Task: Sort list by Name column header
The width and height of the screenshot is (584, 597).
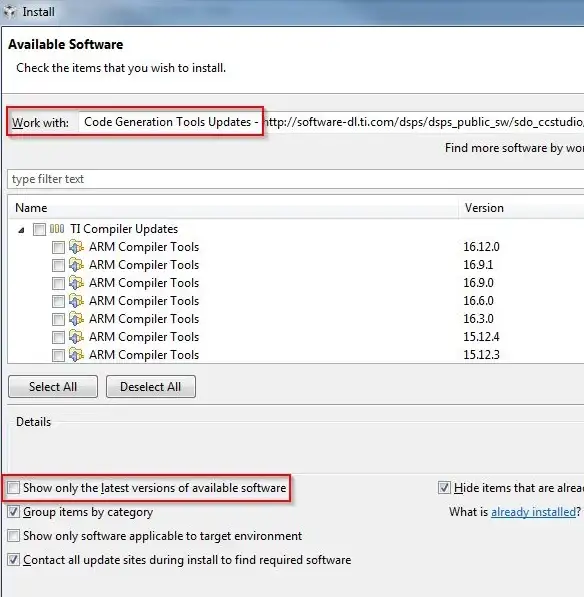Action: (x=233, y=208)
